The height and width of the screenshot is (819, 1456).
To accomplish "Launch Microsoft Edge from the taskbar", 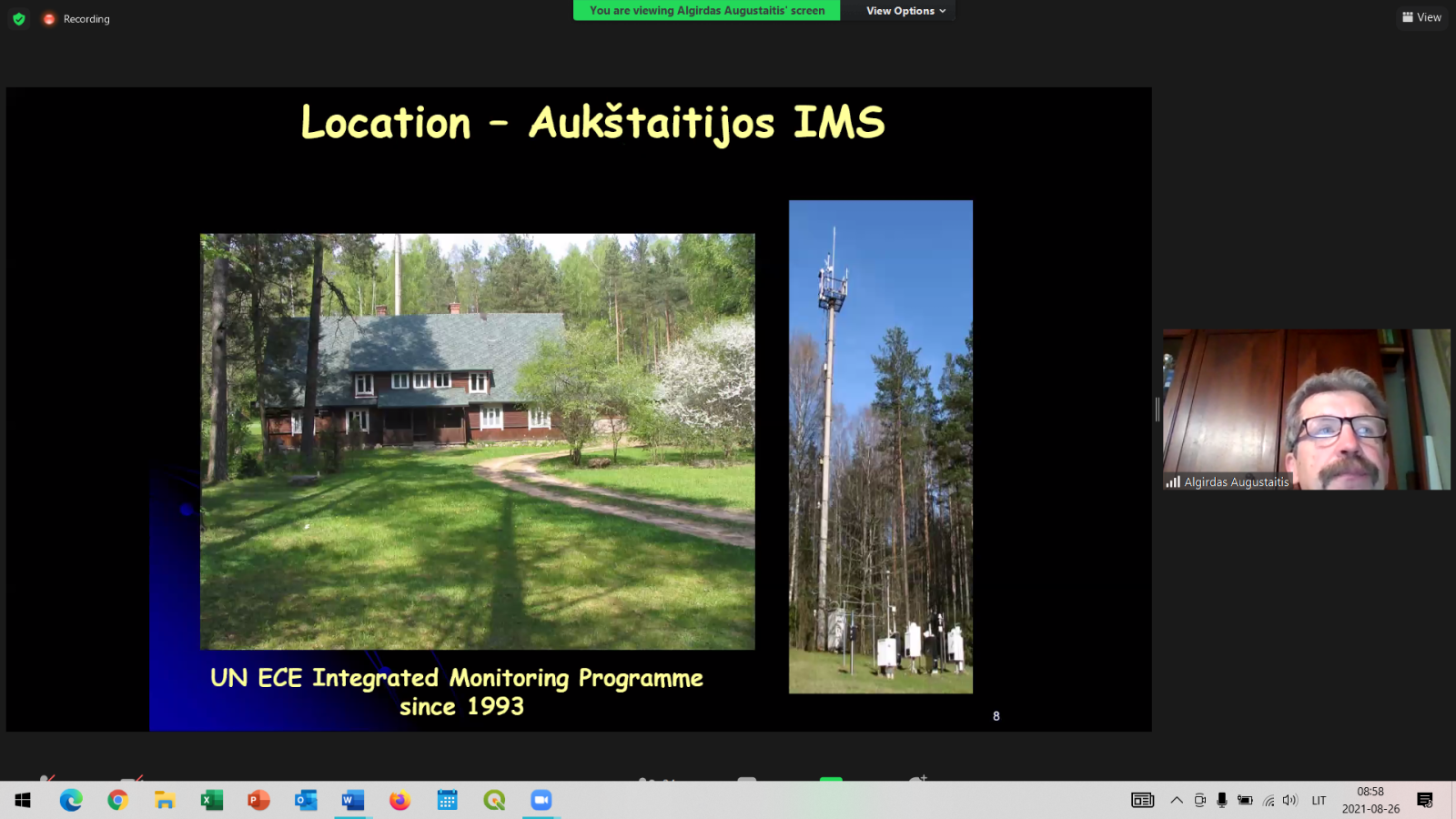I will pyautogui.click(x=71, y=800).
